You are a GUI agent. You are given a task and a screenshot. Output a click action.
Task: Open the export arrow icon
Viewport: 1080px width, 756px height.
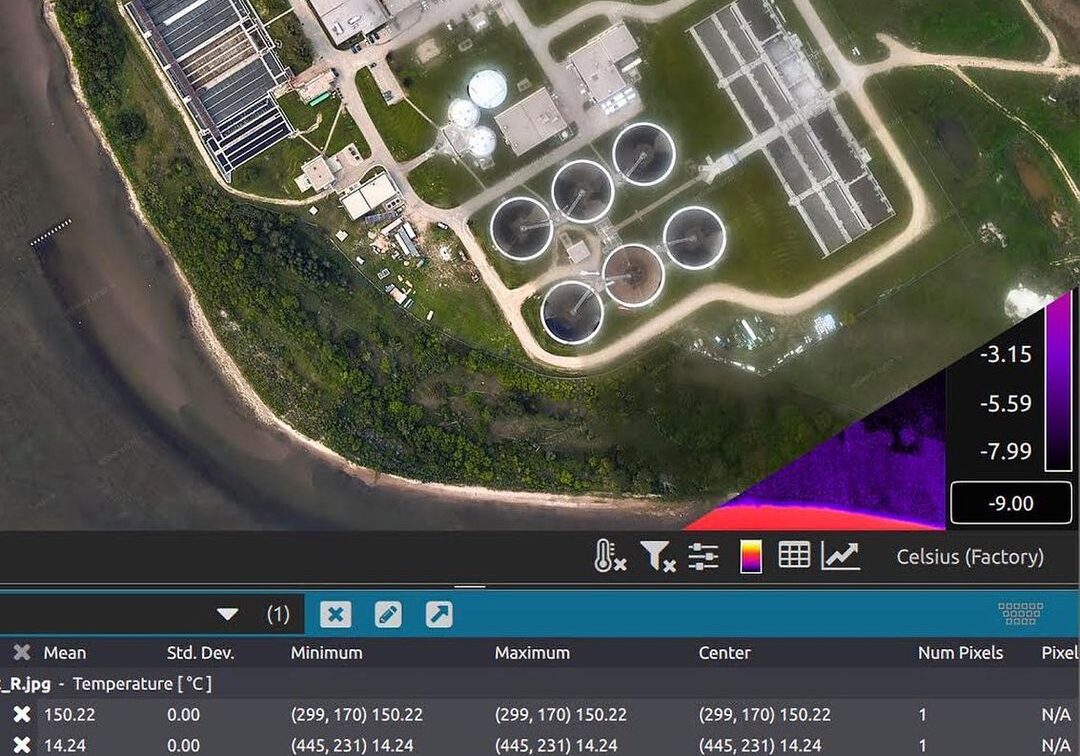tap(438, 614)
